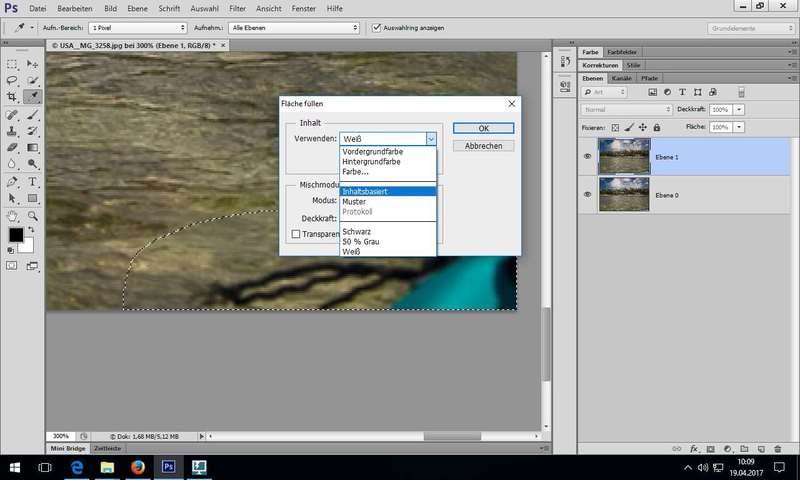Select the Lasso tool
The image size is (800, 480).
(12, 80)
